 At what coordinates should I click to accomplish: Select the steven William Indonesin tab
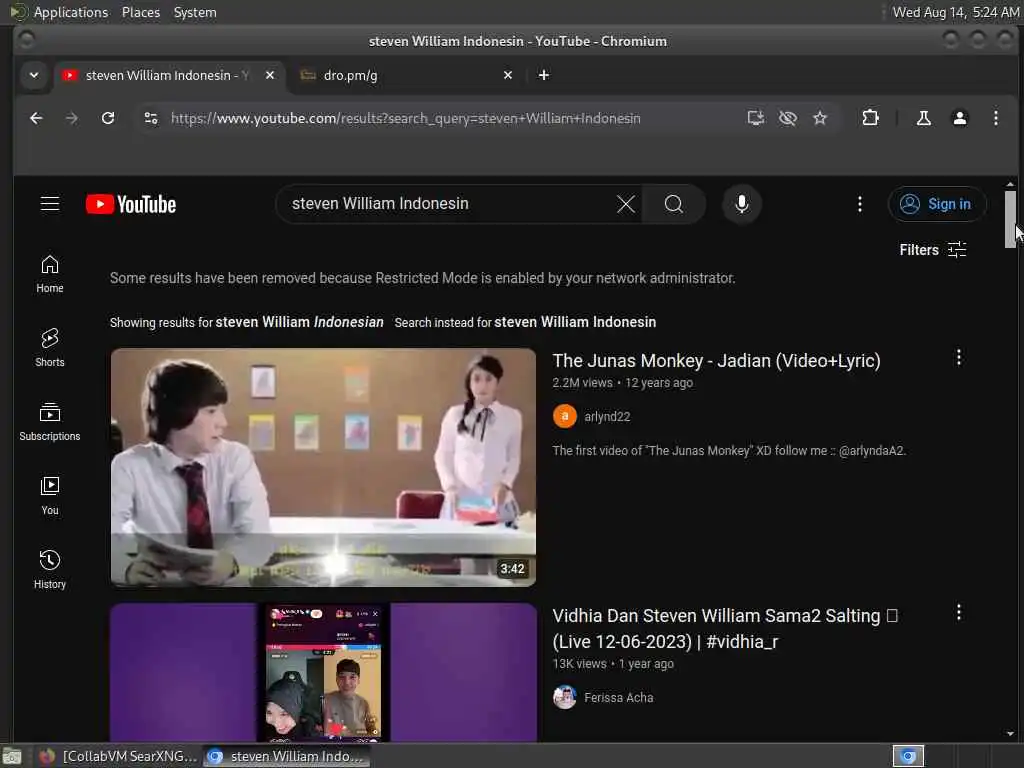[169, 75]
